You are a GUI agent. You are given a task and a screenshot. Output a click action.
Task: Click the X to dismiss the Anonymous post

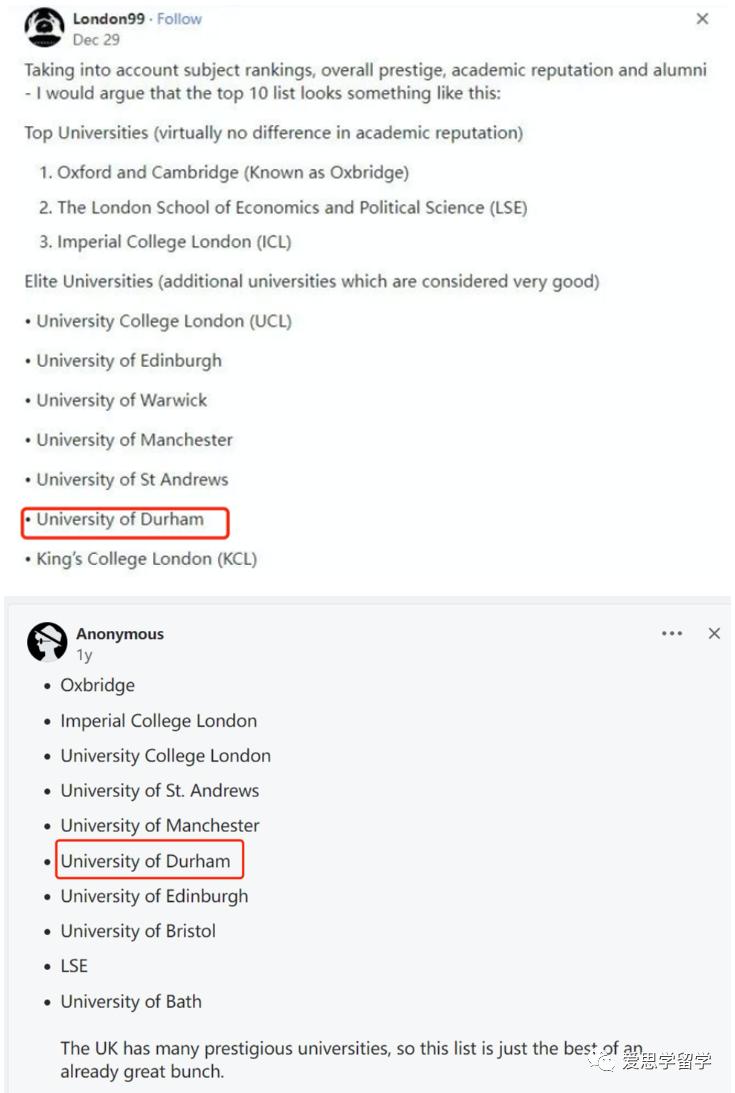tap(714, 632)
